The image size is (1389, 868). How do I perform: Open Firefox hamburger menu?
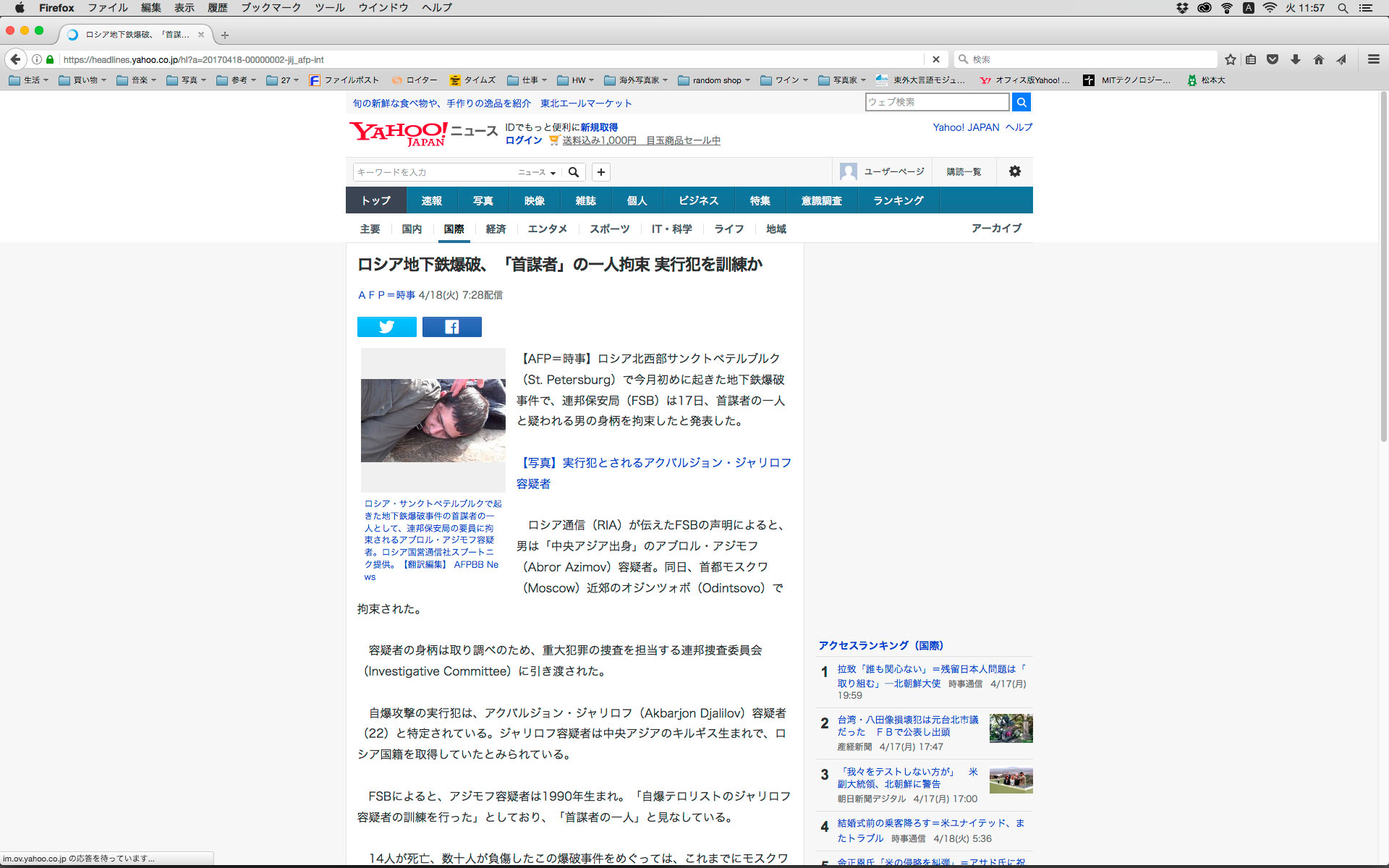pyautogui.click(x=1373, y=59)
